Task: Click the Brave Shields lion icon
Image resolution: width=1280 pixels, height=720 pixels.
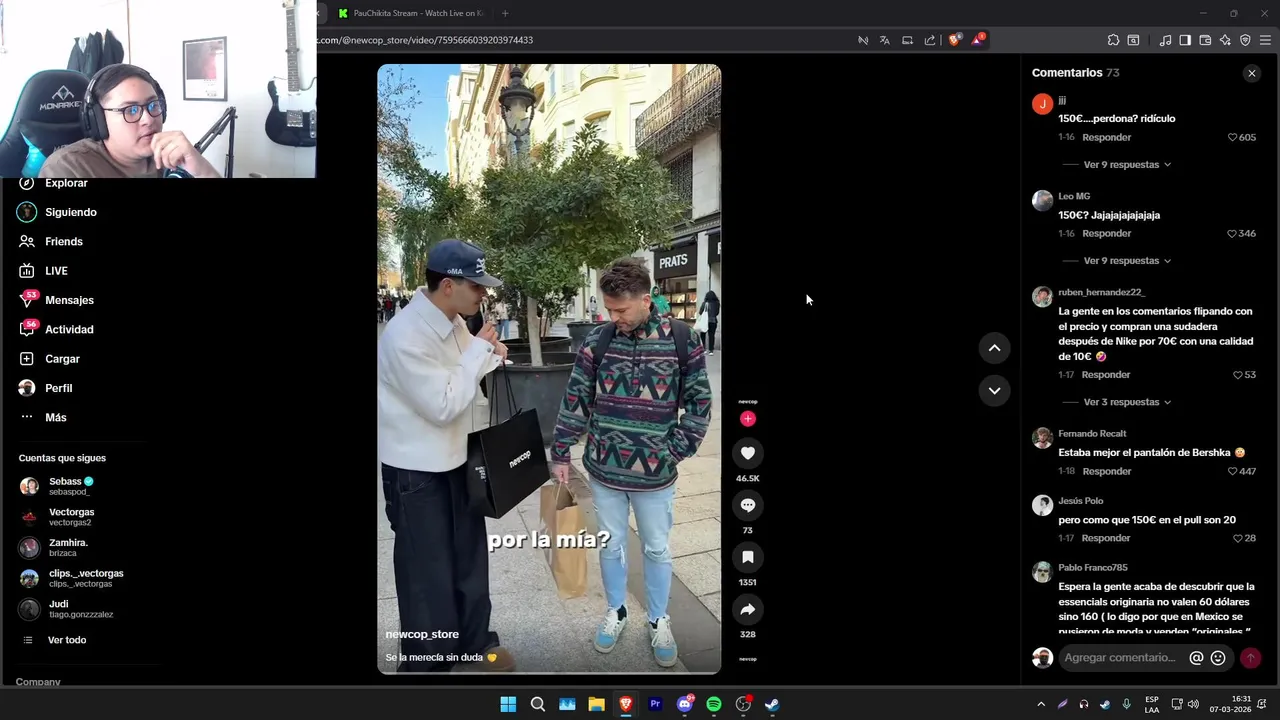Action: 954,40
